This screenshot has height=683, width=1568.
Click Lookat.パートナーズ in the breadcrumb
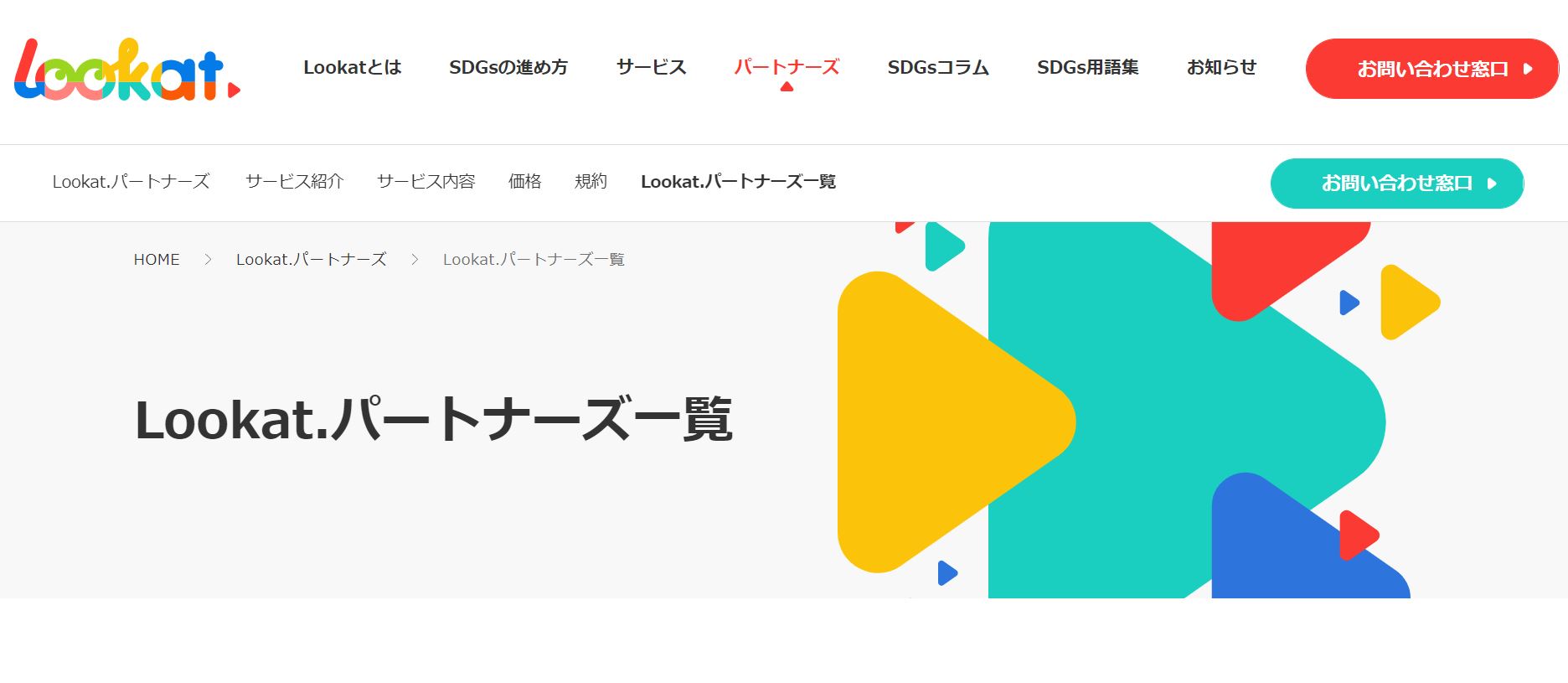coord(311,260)
